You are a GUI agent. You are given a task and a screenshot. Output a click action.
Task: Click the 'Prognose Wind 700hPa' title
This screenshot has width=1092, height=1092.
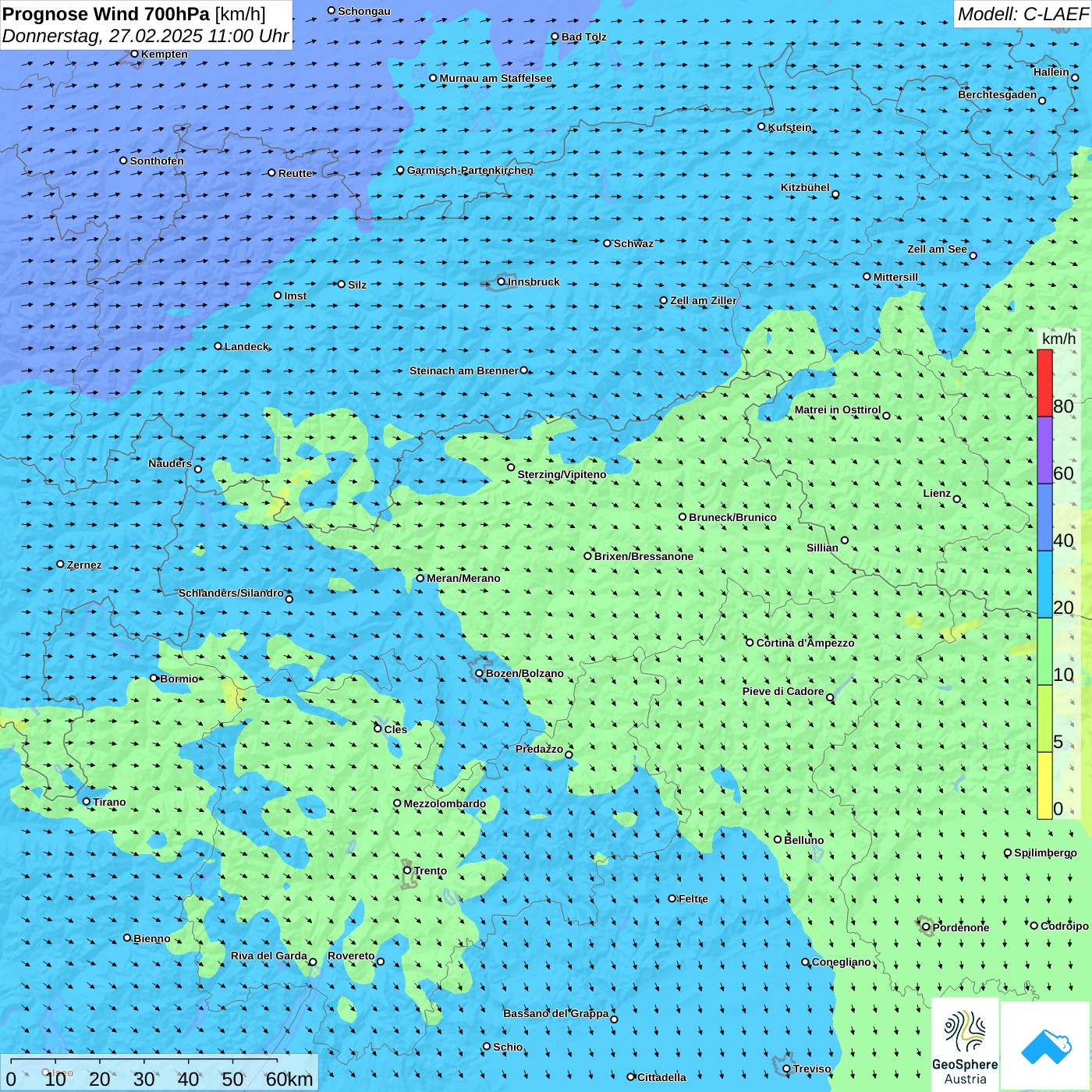(106, 14)
